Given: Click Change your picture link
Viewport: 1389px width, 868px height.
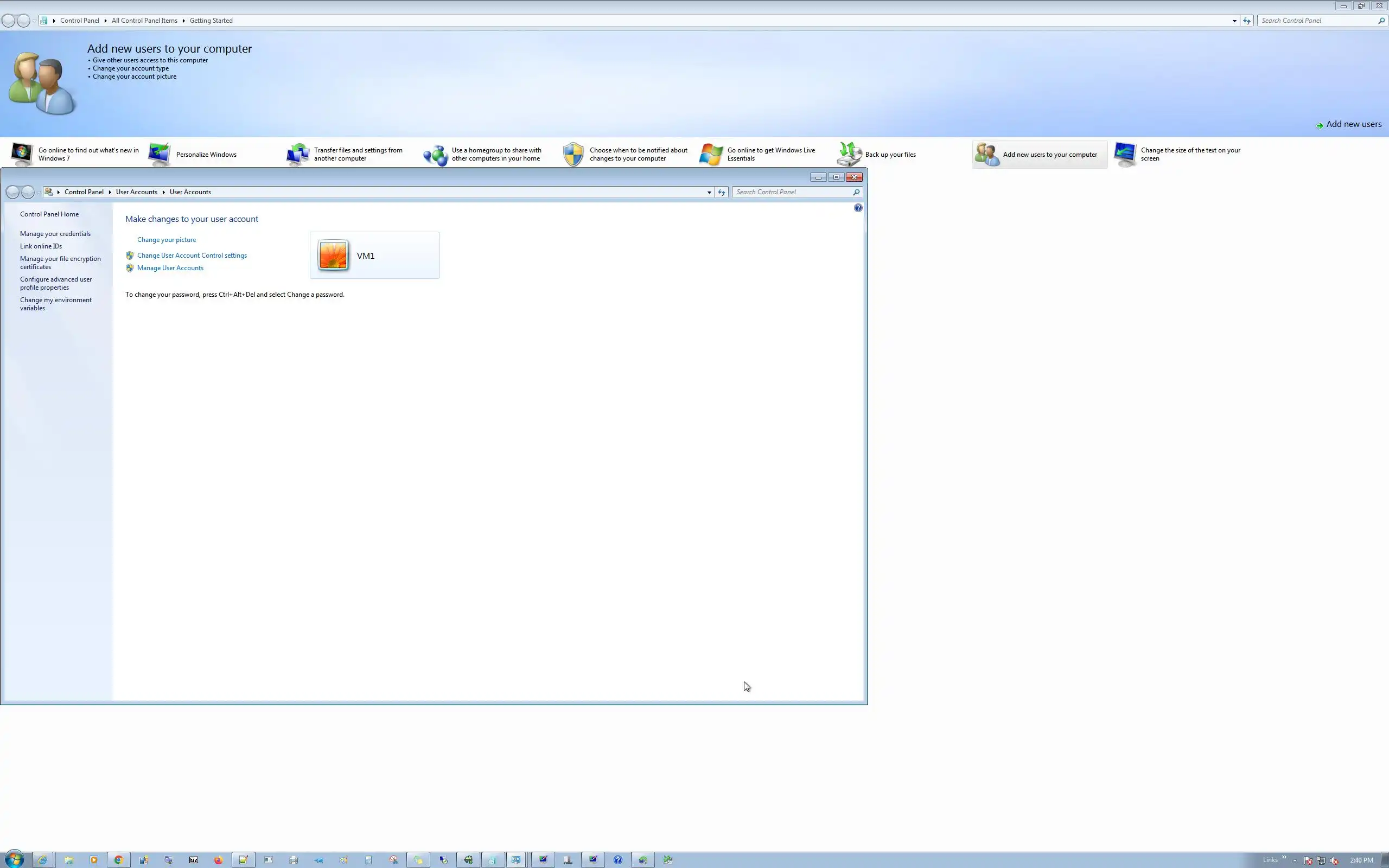Looking at the screenshot, I should point(167,240).
